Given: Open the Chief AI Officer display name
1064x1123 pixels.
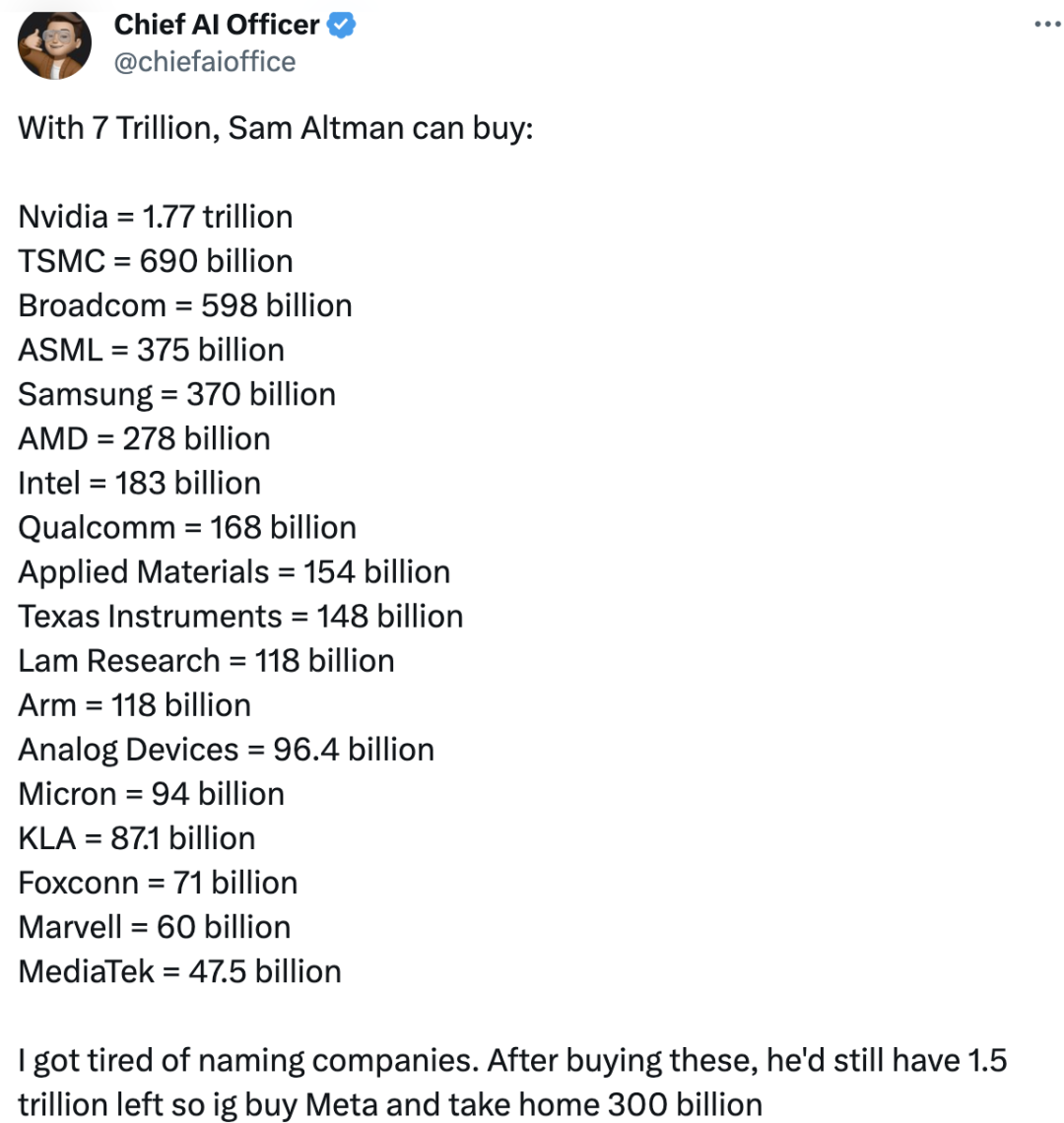Looking at the screenshot, I should click(217, 25).
